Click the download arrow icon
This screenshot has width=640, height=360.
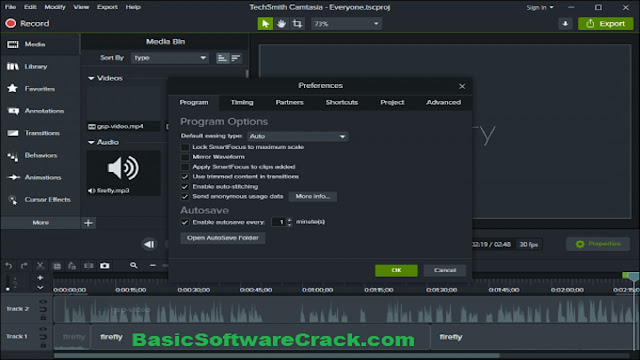[x=565, y=24]
